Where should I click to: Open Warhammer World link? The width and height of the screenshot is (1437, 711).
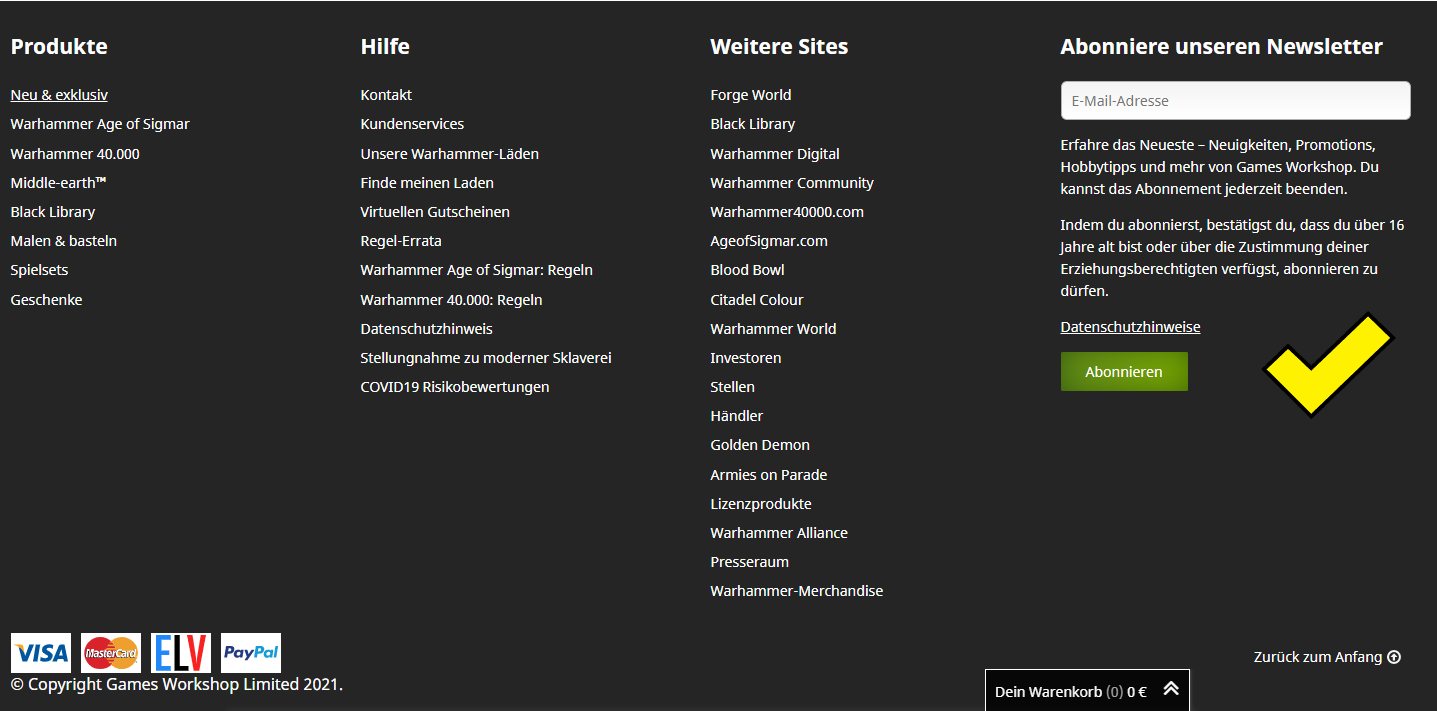(x=774, y=329)
